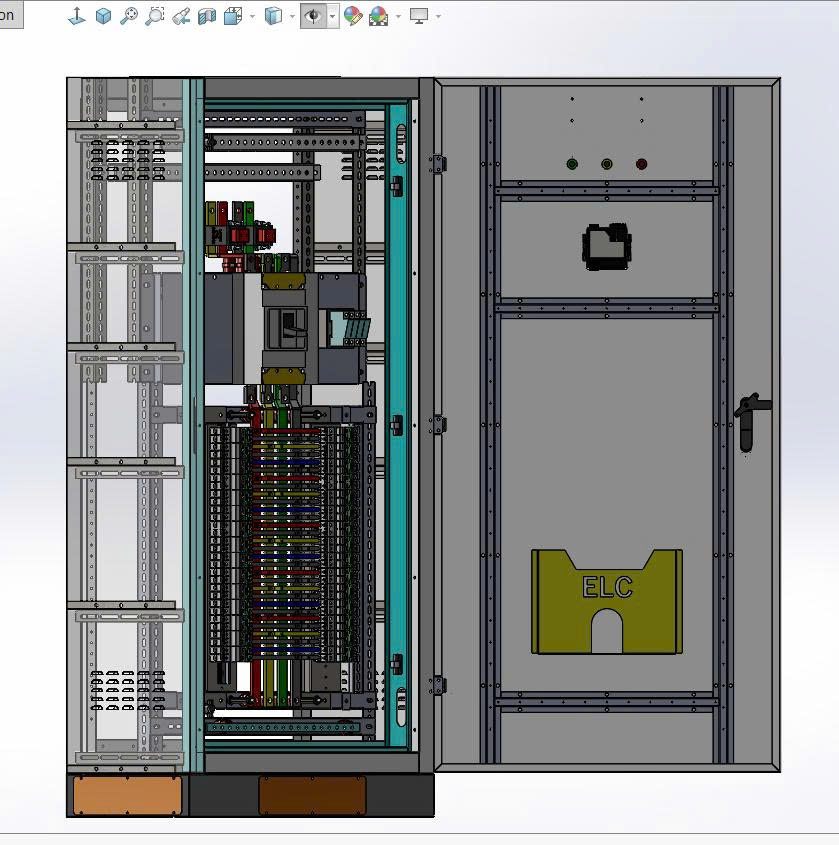The width and height of the screenshot is (839, 845).
Task: Expand the Section View dropdown arrow
Action: click(252, 14)
